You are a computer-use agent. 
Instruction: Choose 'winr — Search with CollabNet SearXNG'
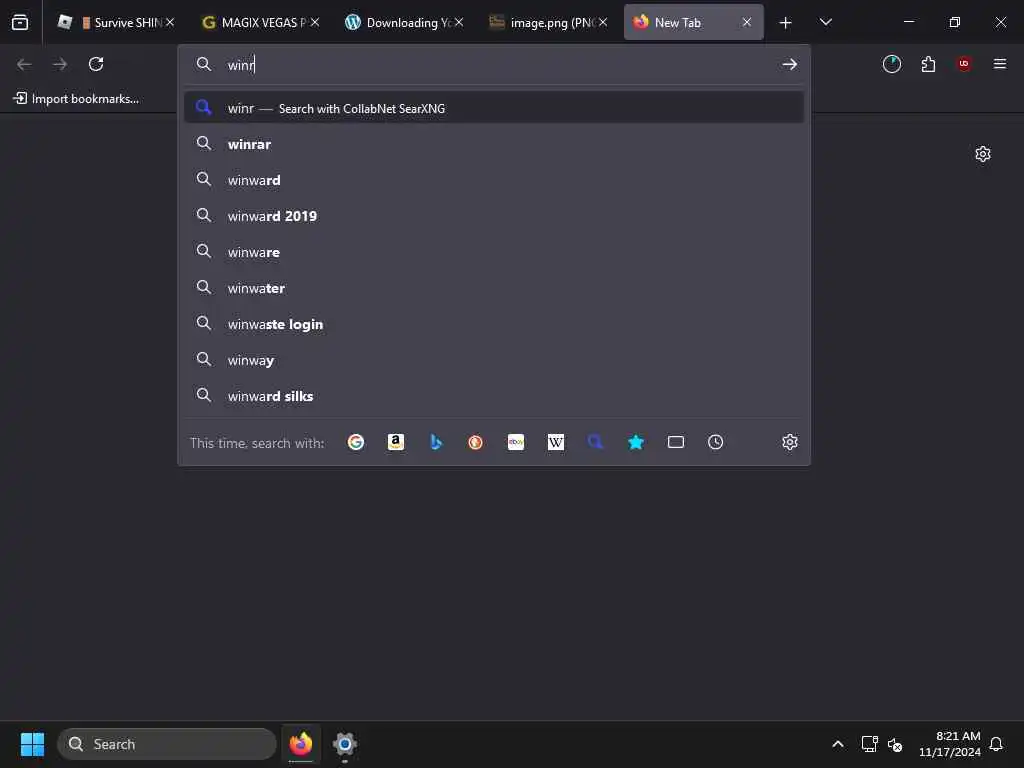(x=494, y=108)
